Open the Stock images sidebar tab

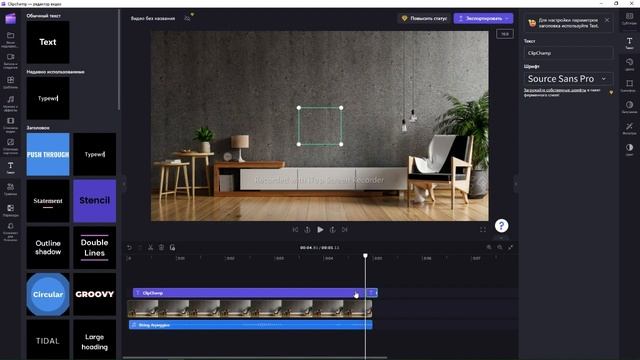(11, 146)
